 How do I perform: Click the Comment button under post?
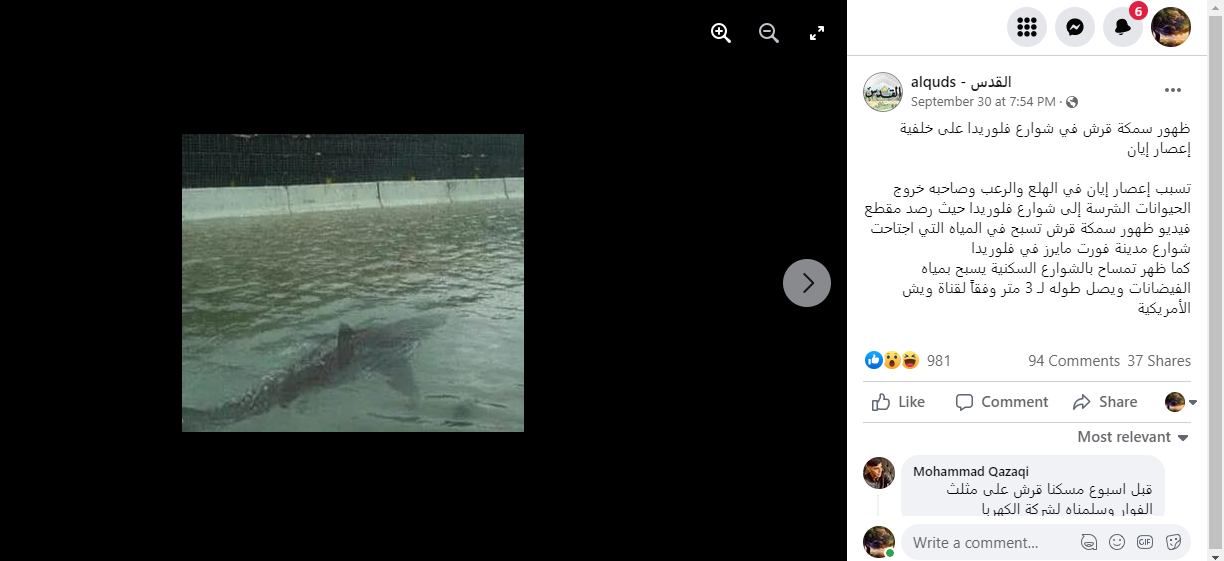point(1002,402)
